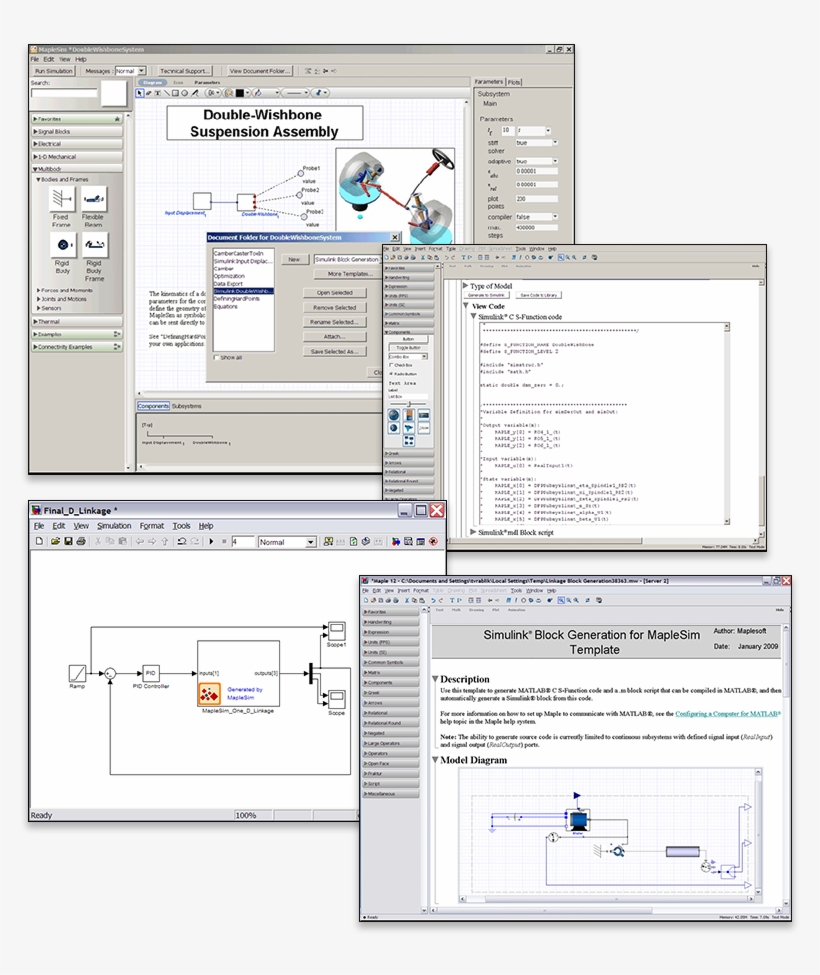Start simulation with play icon in Final_D_Linkage
820x975 pixels.
tap(211, 542)
